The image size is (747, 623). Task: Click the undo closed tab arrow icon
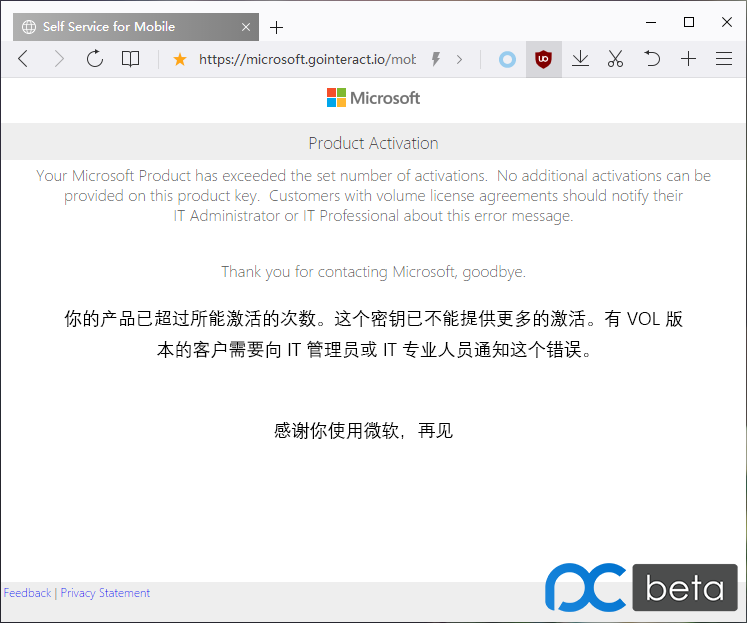651,59
